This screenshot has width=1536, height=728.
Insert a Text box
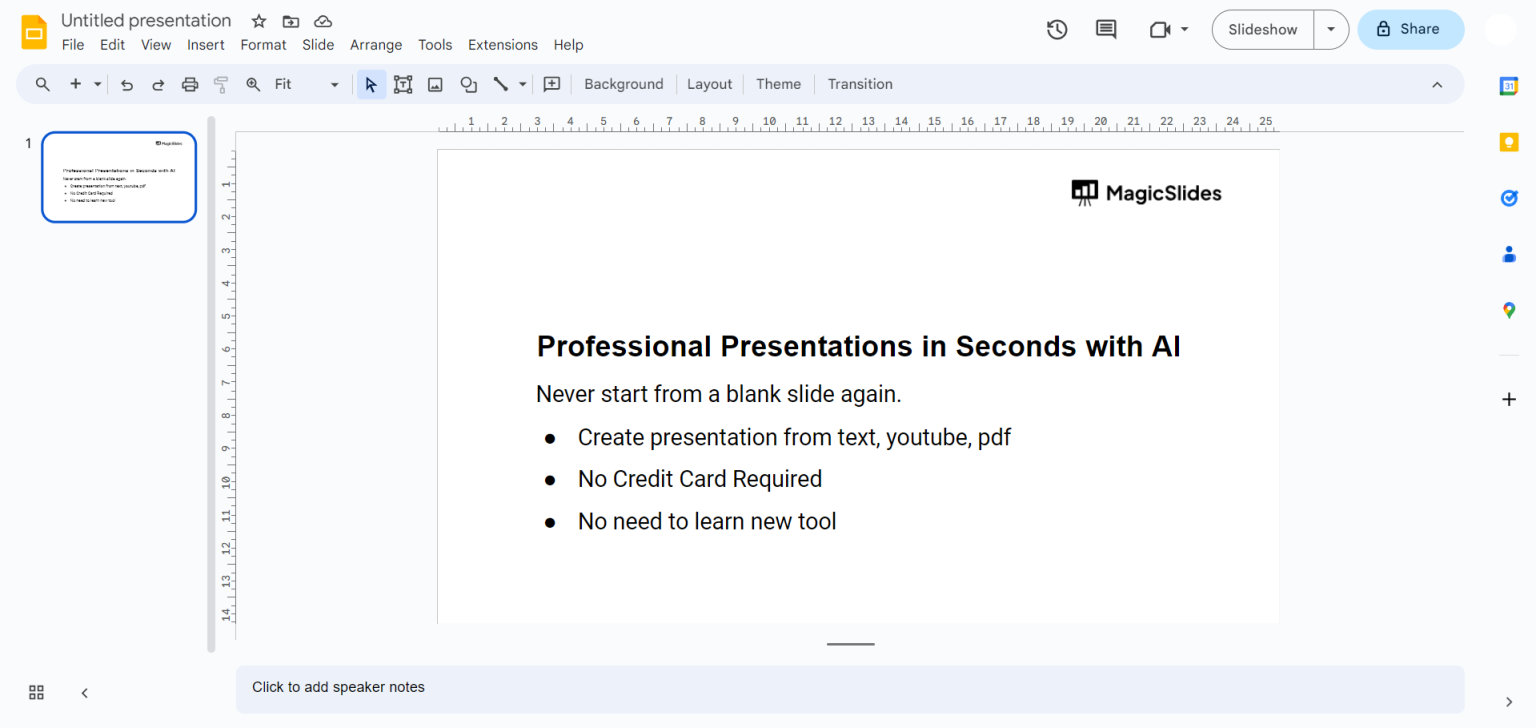pos(403,84)
